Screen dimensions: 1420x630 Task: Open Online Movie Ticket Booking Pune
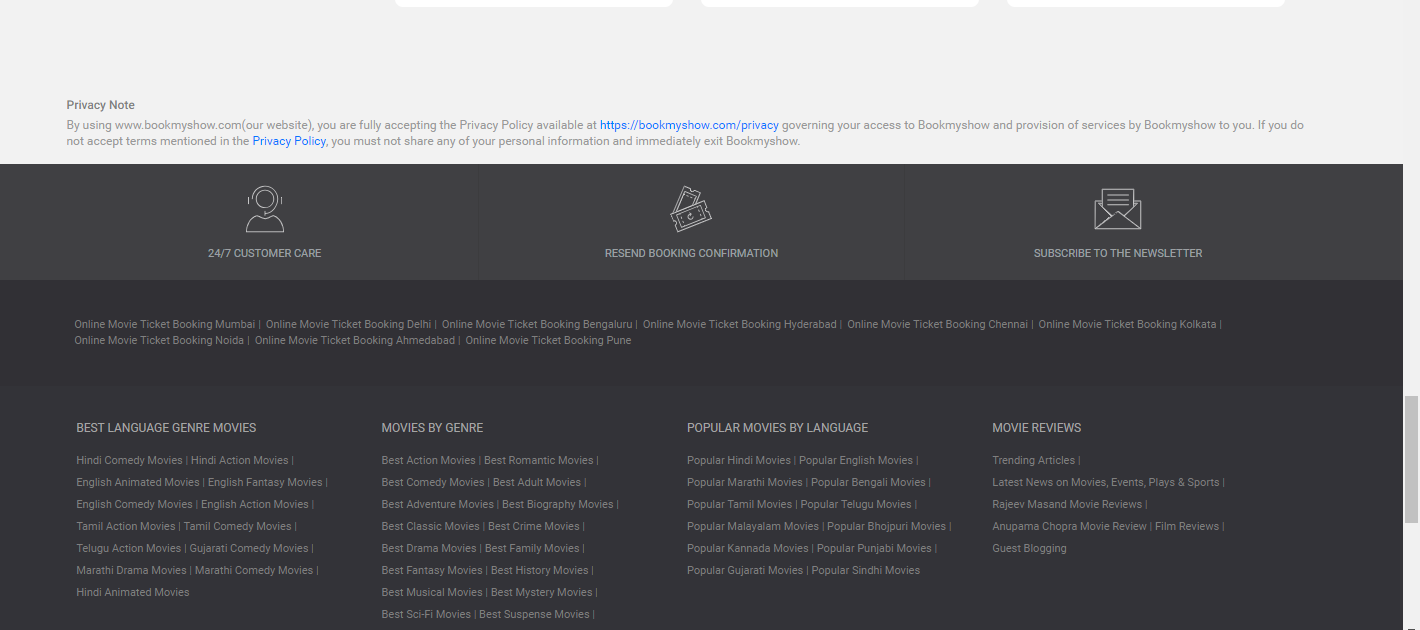(548, 340)
